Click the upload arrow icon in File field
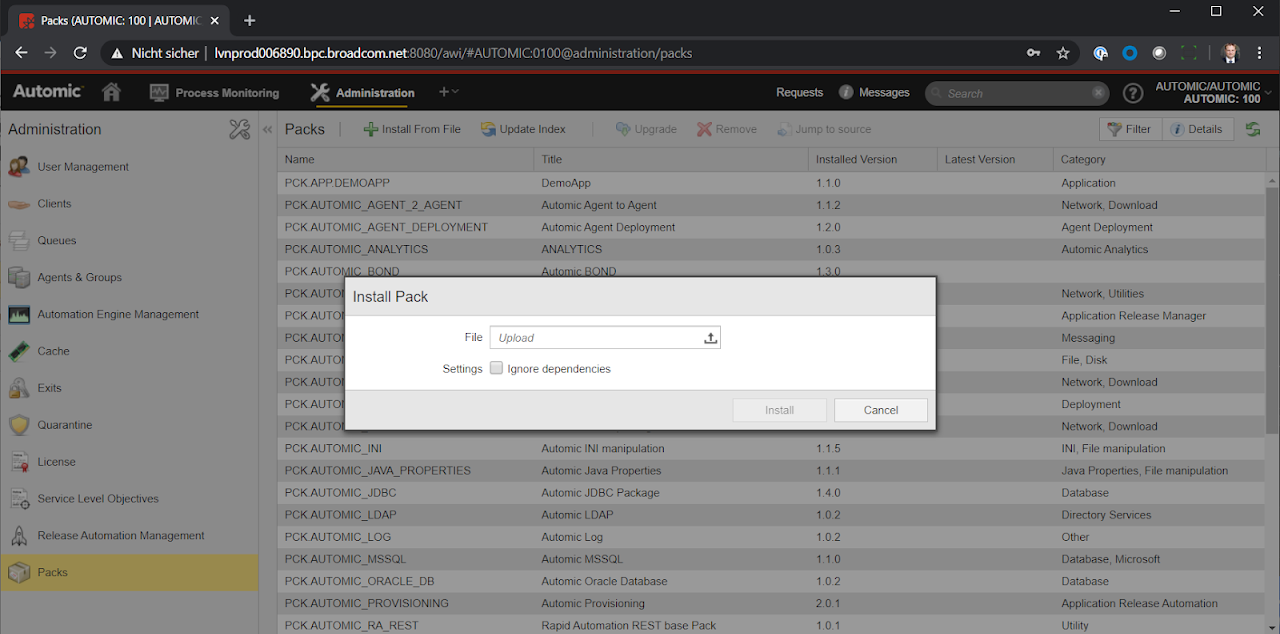Image resolution: width=1280 pixels, height=634 pixels. click(x=711, y=338)
